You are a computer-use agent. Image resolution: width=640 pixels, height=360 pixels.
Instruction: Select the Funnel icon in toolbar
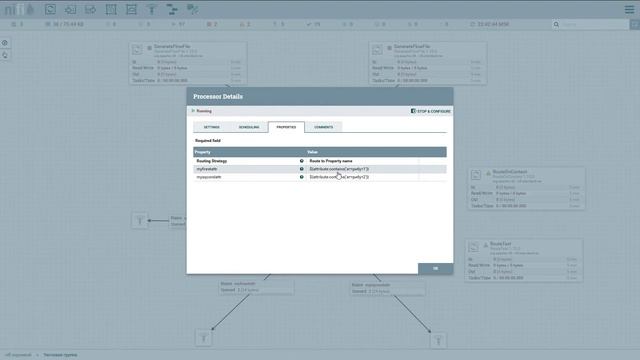click(151, 9)
